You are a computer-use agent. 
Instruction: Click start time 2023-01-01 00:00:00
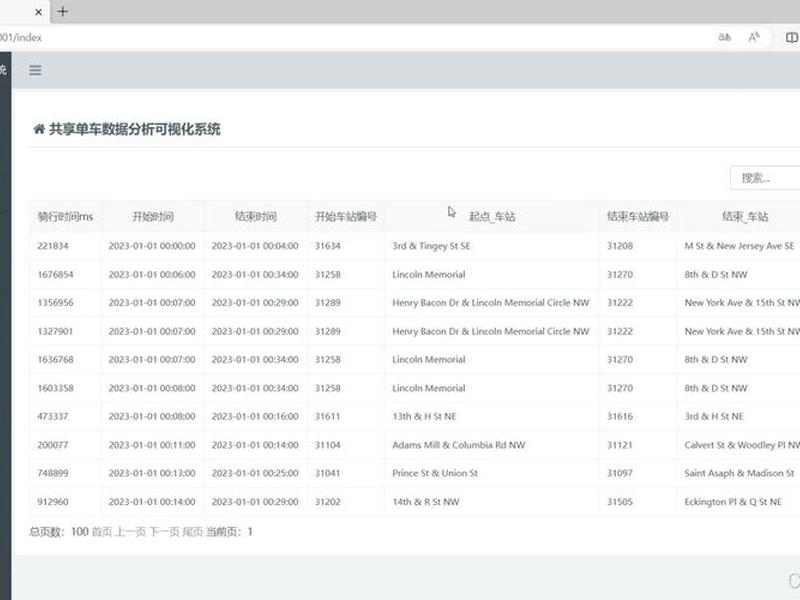pos(152,246)
